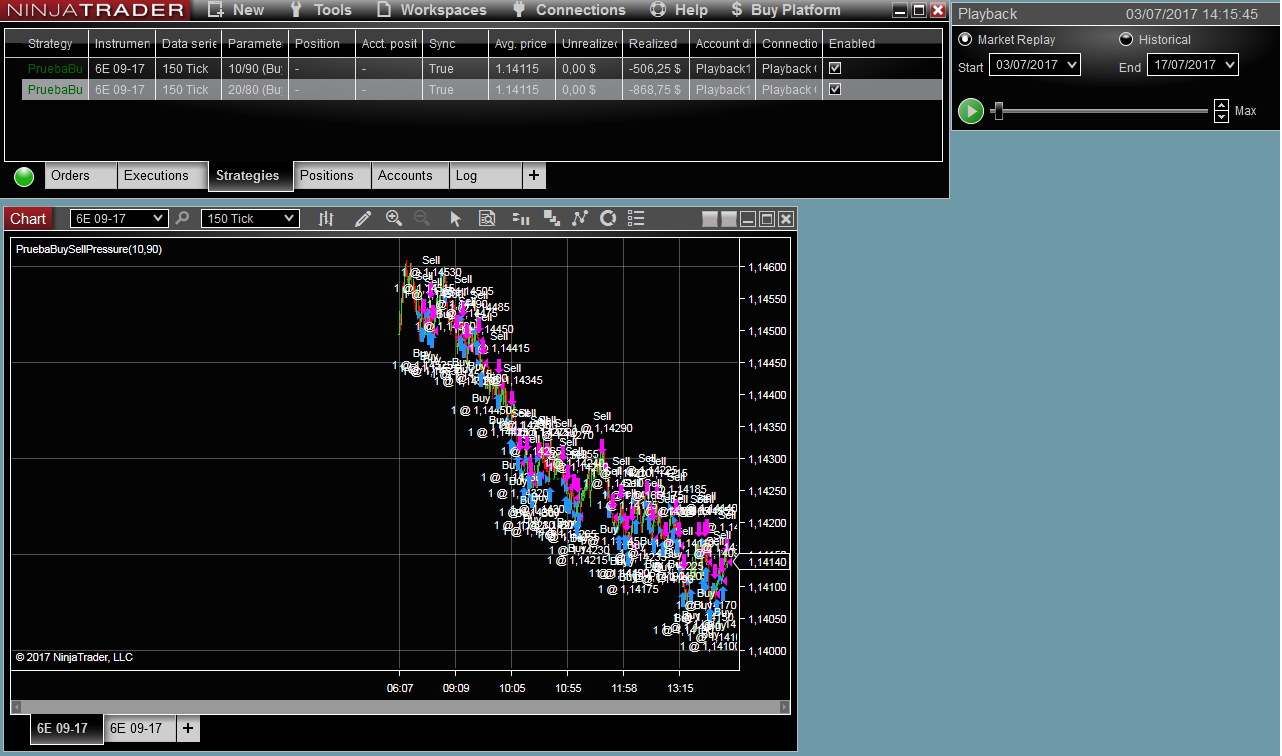Uncheck Enabled for the 20/80 strategy row
Viewport: 1282px width, 756px height.
(x=835, y=90)
